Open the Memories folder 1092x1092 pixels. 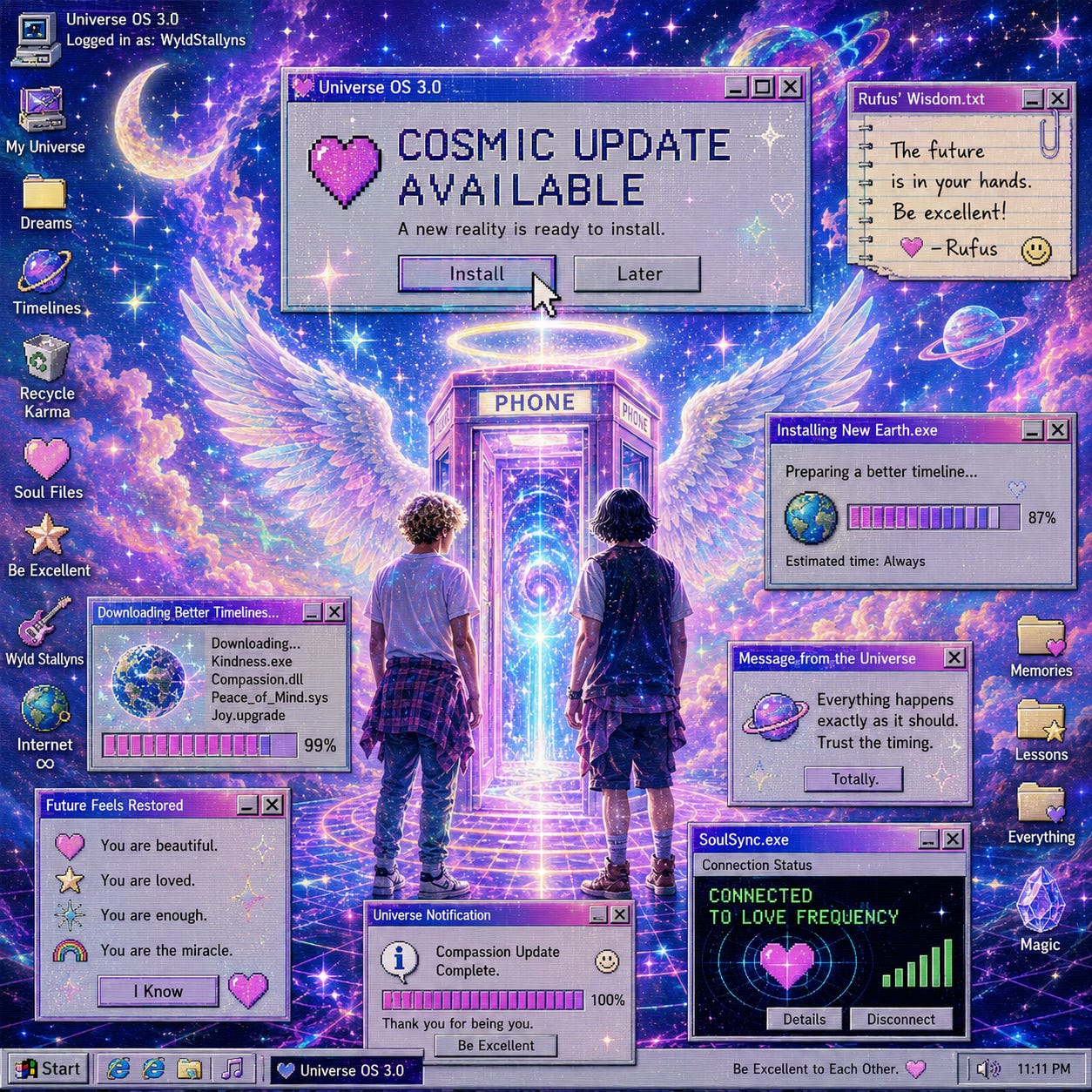pos(1041,637)
